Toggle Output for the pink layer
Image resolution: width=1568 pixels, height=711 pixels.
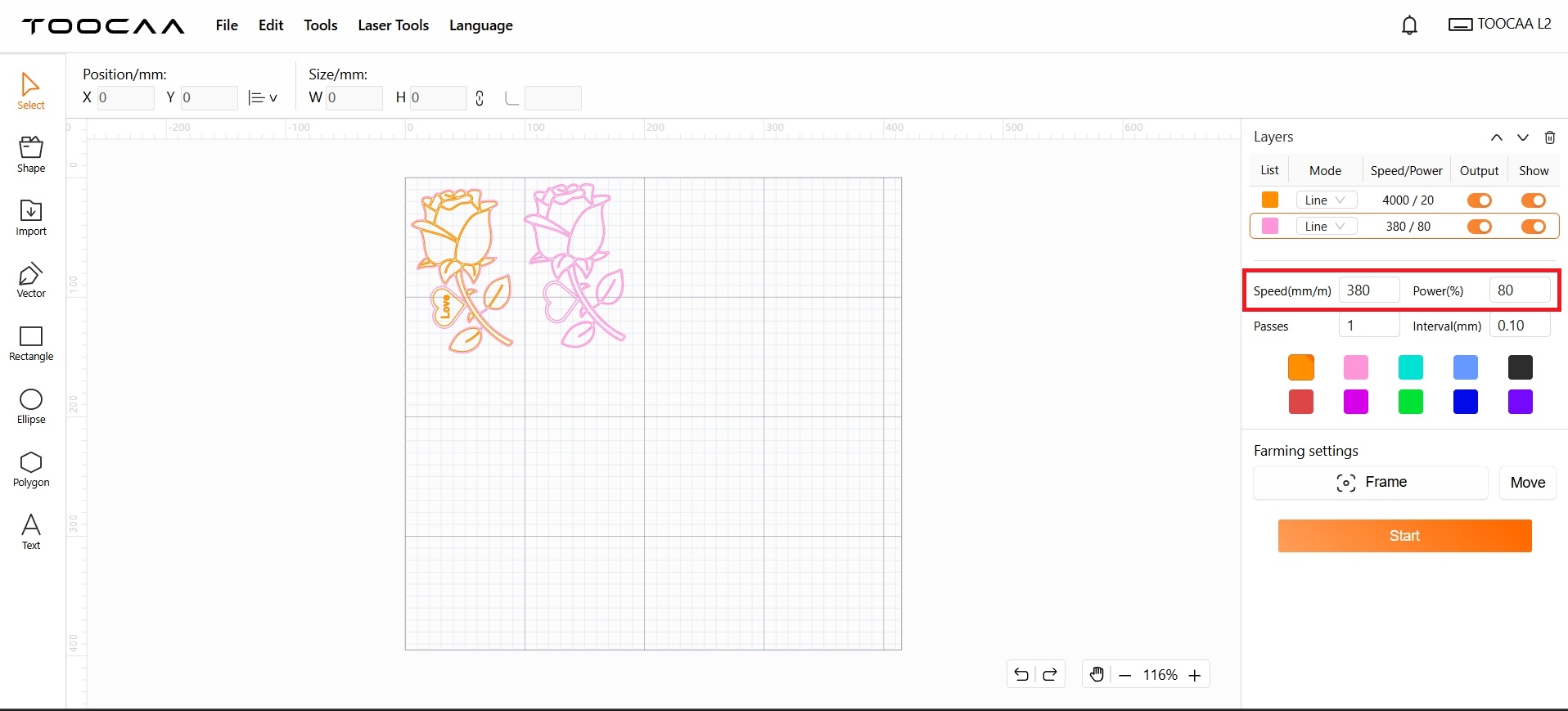[1480, 227]
